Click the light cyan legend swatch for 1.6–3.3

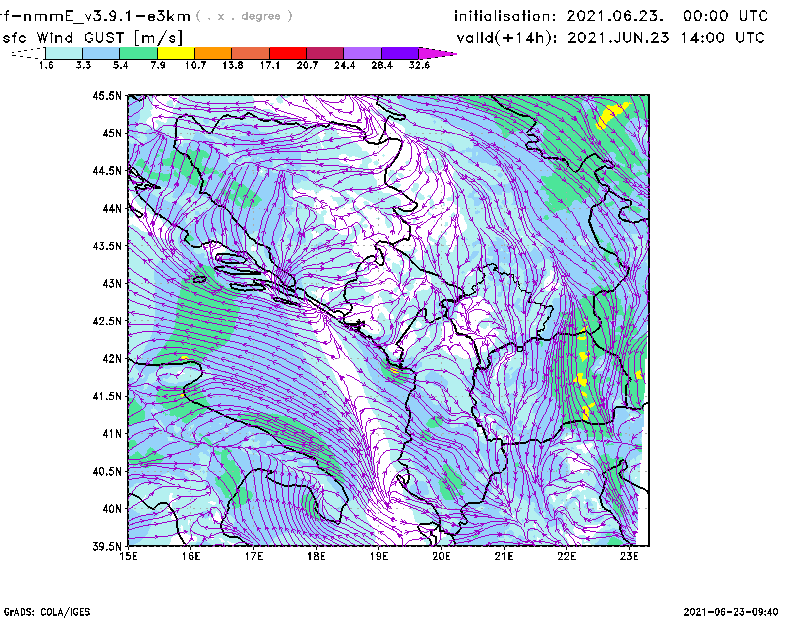tap(64, 53)
